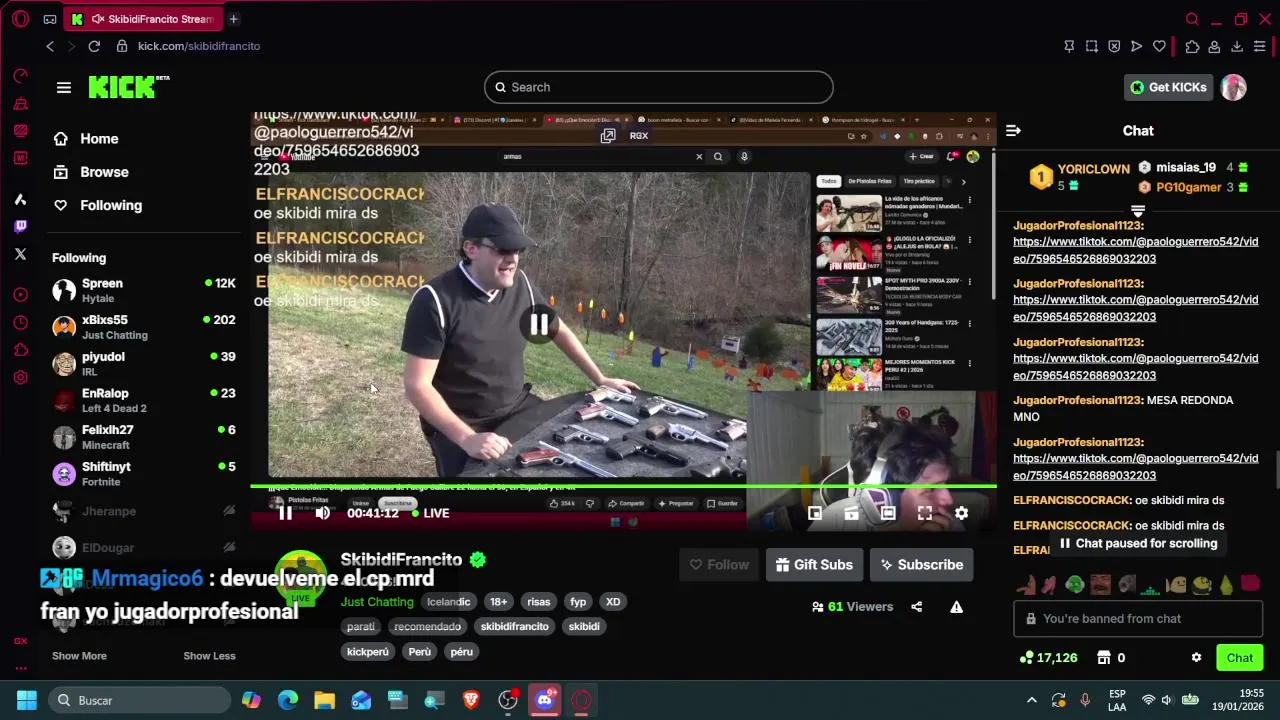Image resolution: width=1280 pixels, height=720 pixels.
Task: Open Discord from the taskbar
Action: point(544,700)
